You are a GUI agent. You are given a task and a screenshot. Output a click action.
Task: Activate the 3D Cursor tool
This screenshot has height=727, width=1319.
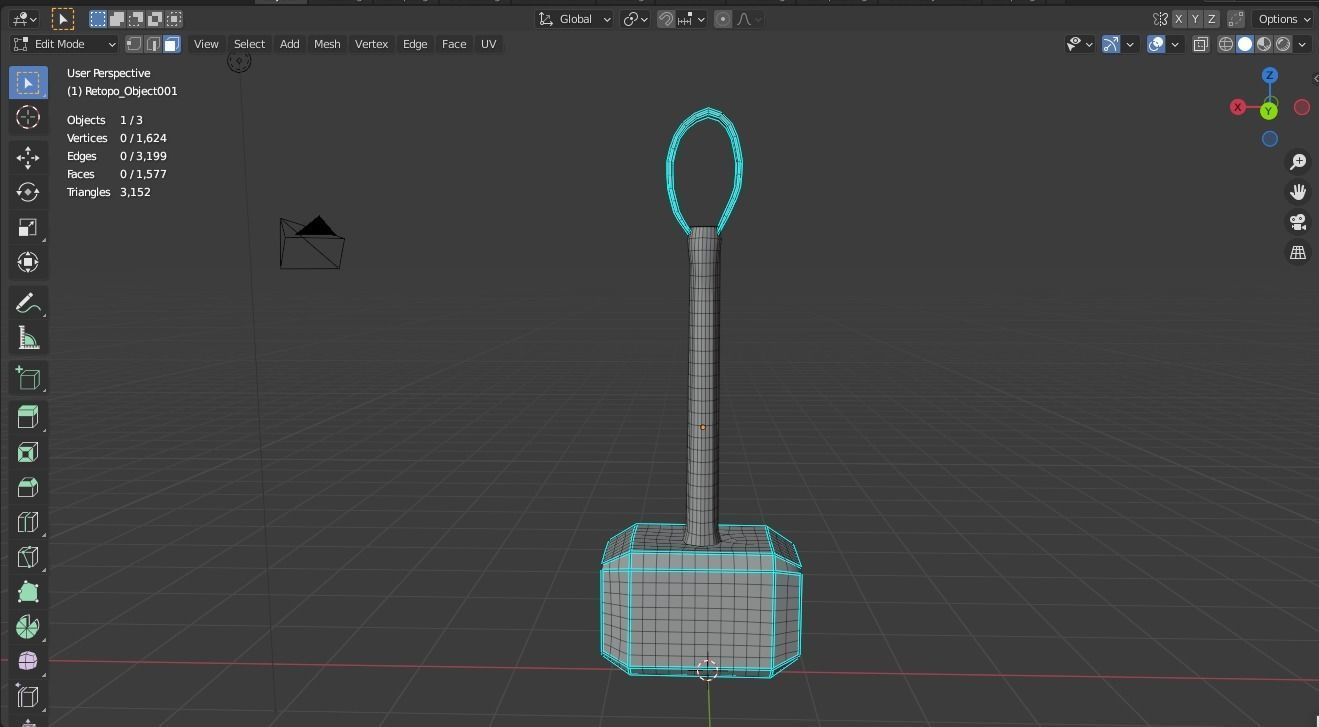tap(28, 117)
